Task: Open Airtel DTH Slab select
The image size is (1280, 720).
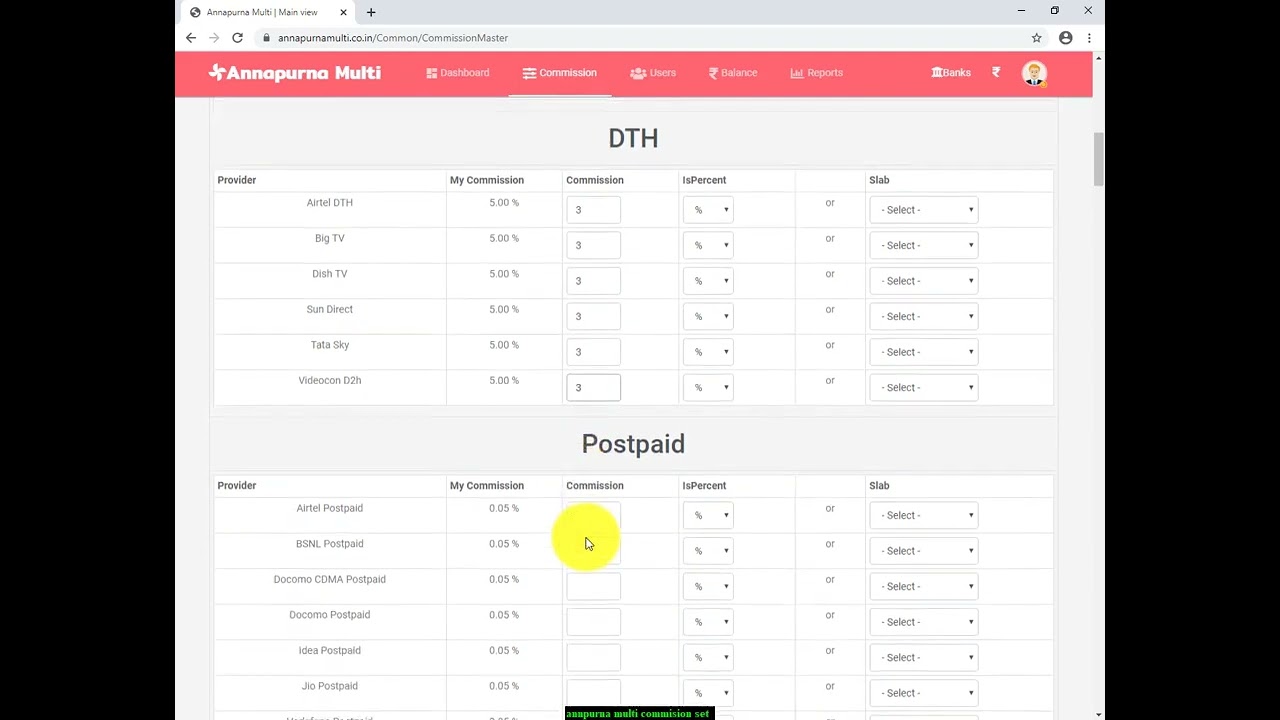Action: (923, 210)
